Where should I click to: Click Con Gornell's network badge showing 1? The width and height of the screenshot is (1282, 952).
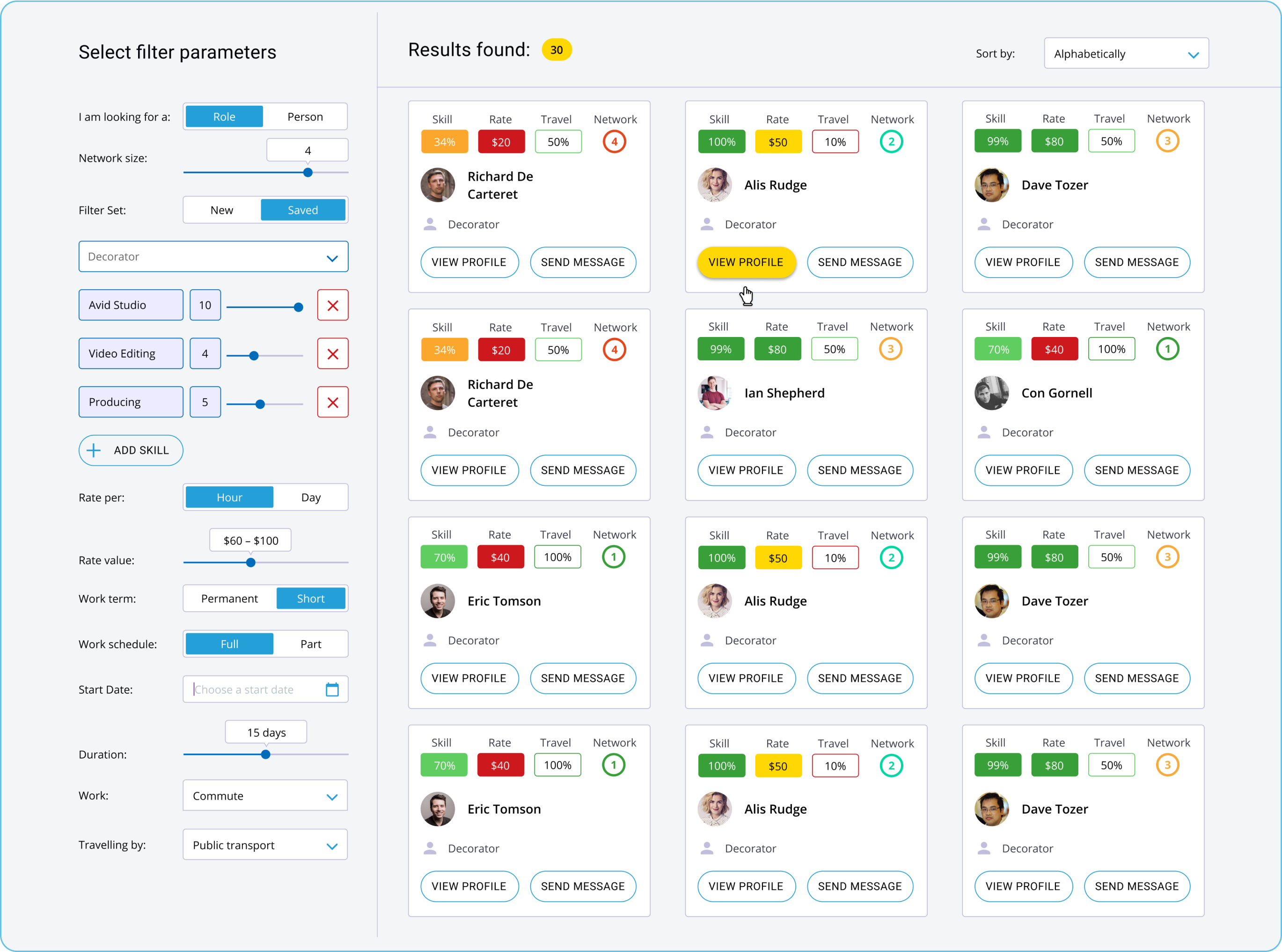(1167, 349)
